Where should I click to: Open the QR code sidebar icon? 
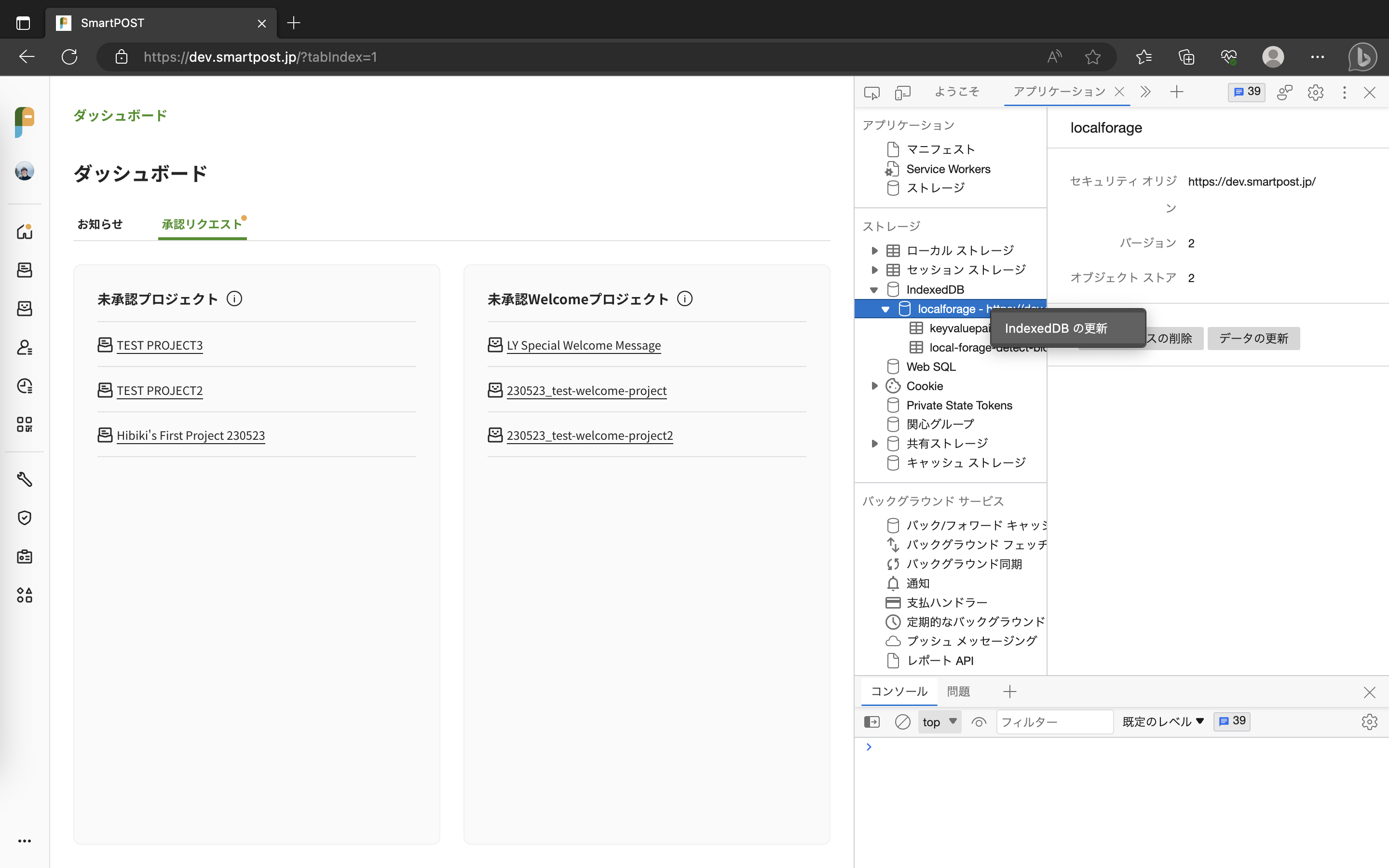pyautogui.click(x=24, y=424)
